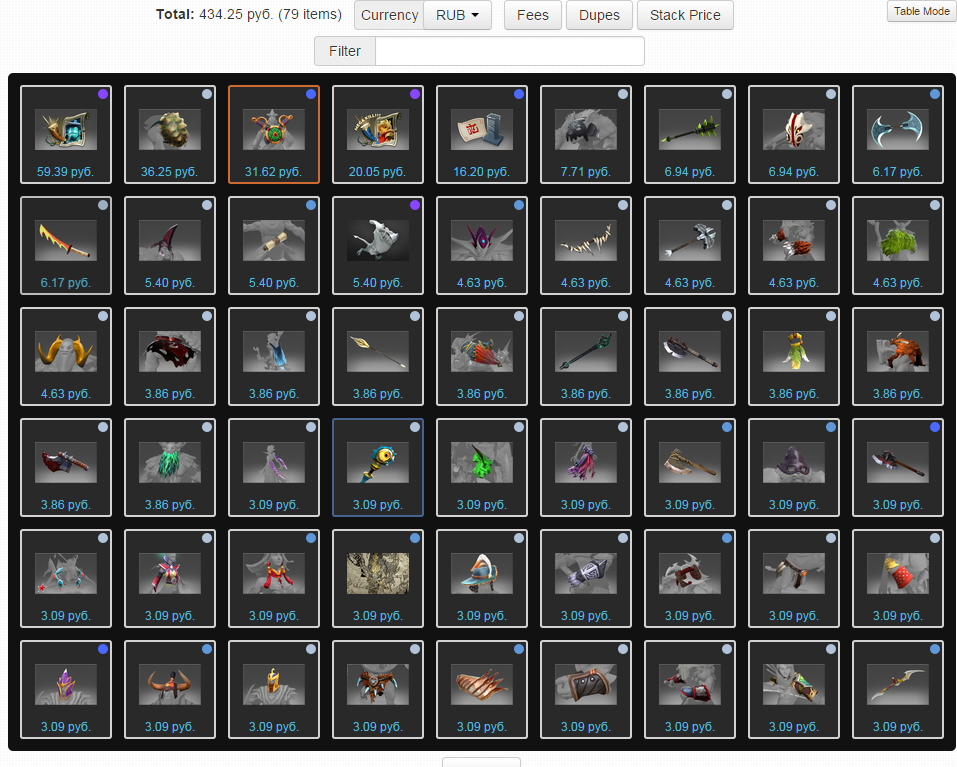Screen dimensions: 957x767
Task: Click the Total 434.25 руб. summary text
Action: coord(248,14)
